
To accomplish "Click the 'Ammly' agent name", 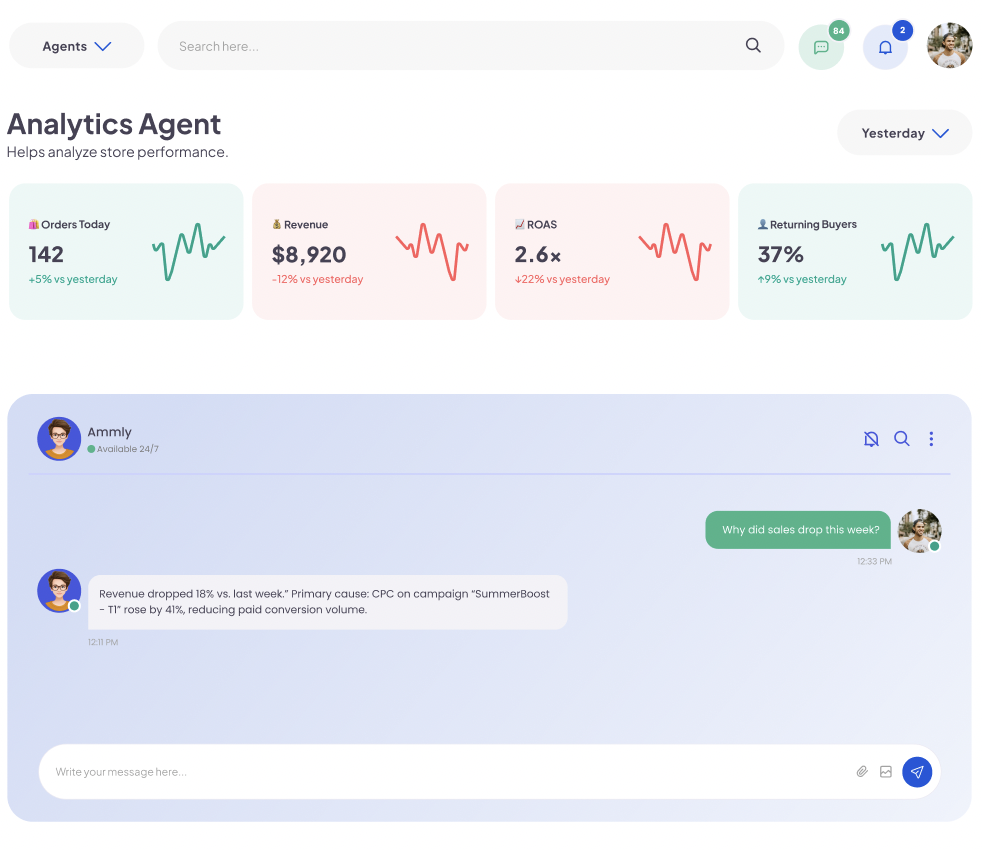I will tap(110, 432).
